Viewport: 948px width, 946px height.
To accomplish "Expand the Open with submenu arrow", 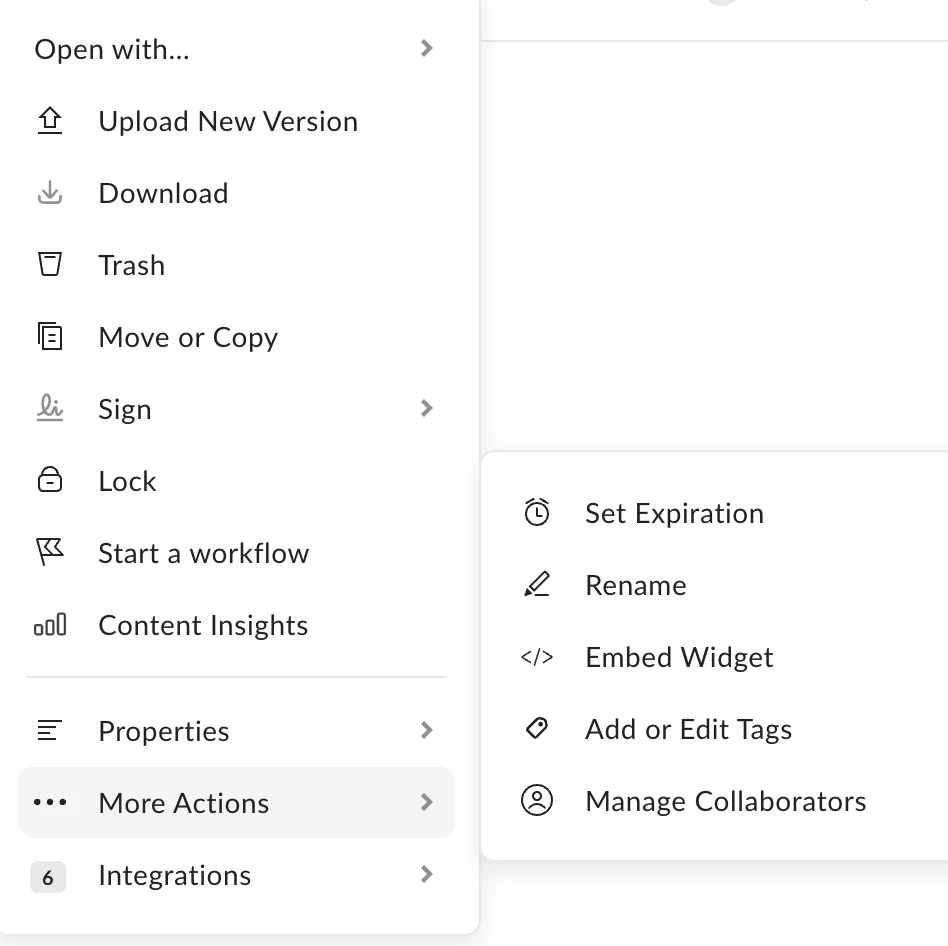I will click(427, 48).
